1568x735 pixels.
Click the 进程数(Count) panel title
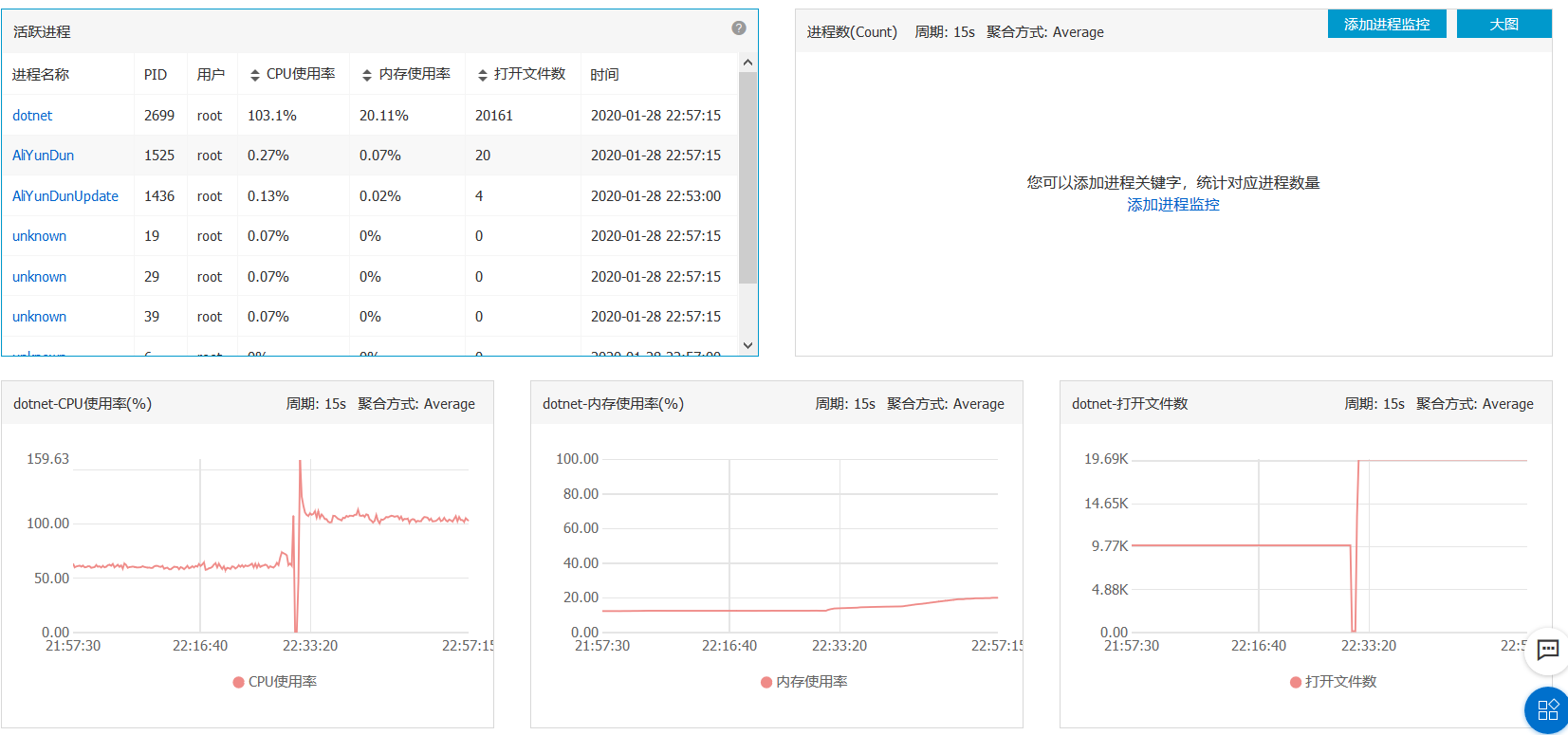click(852, 32)
